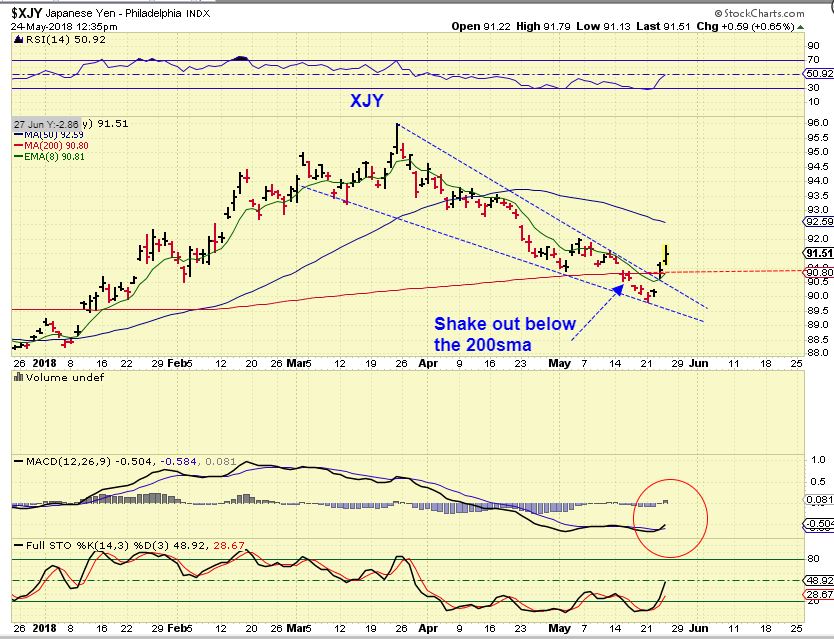Click the Chg +0.59 (+0.65%) value
Image resolution: width=834 pixels, height=639 pixels.
coord(746,26)
